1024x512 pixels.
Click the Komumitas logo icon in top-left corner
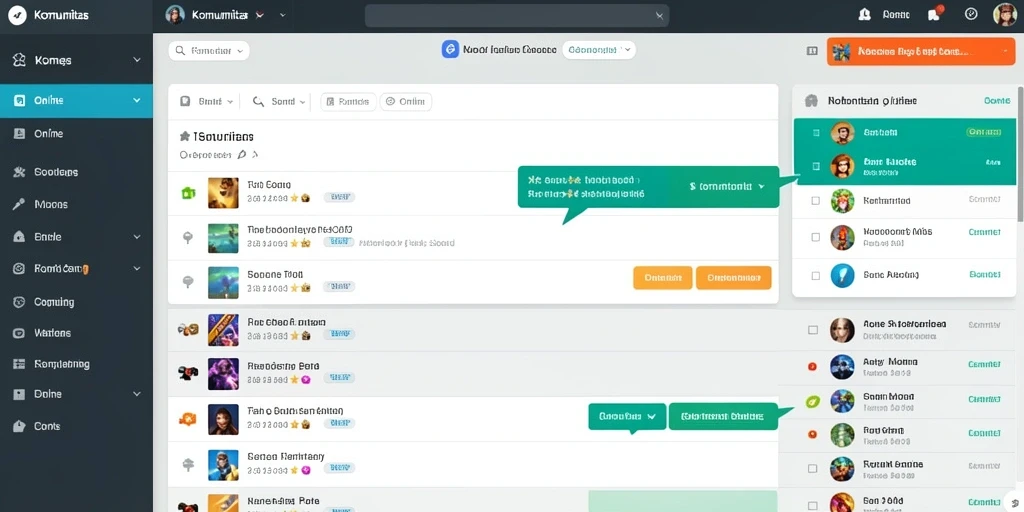[18, 14]
